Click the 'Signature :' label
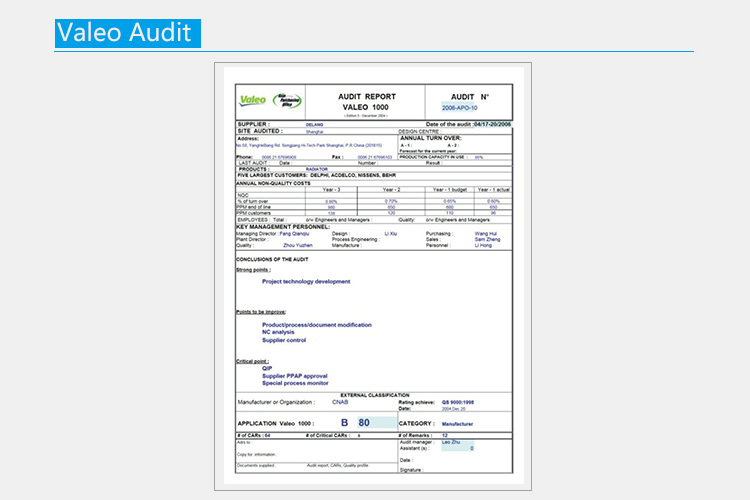The image size is (750, 500). [411, 470]
